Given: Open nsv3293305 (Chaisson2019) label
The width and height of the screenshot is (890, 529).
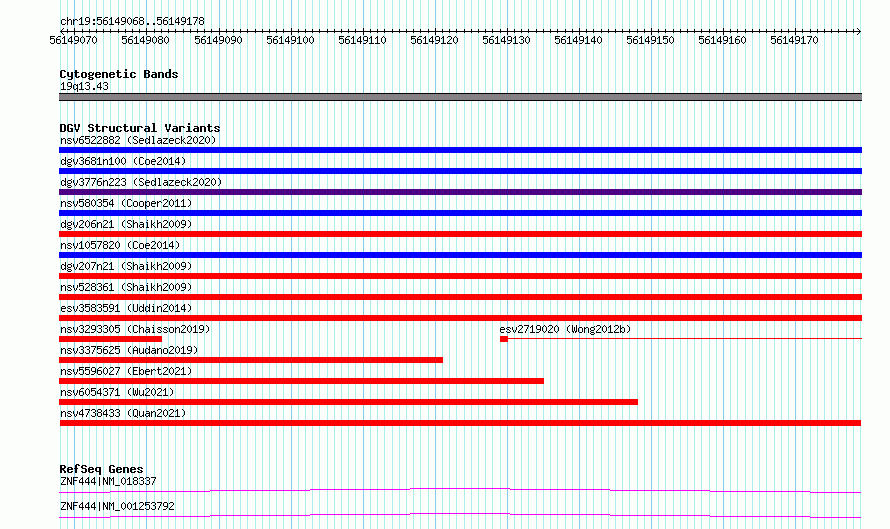Looking at the screenshot, I should pyautogui.click(x=135, y=329).
